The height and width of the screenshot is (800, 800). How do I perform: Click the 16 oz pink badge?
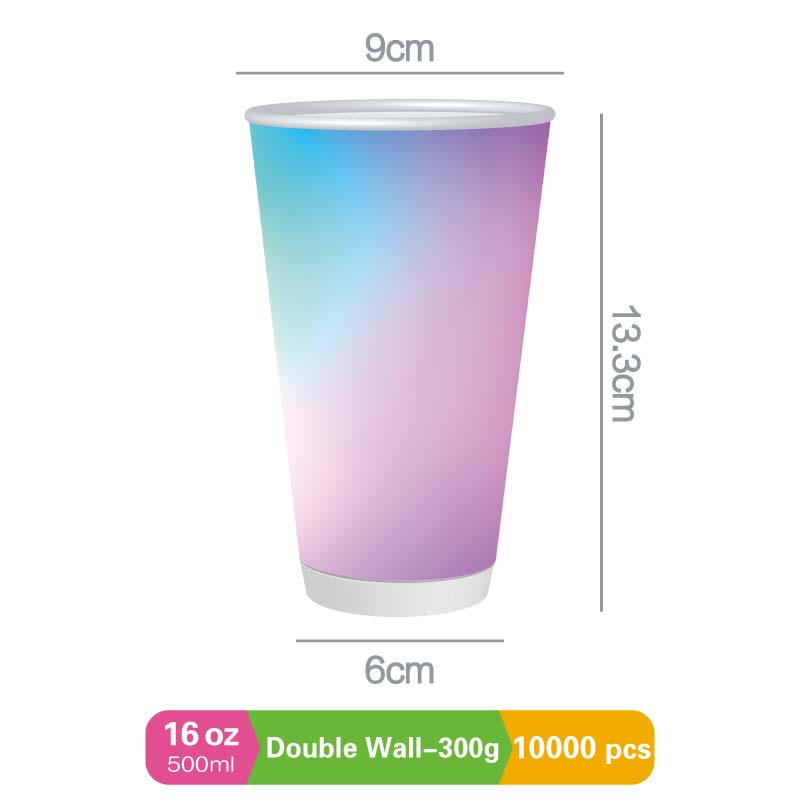coord(202,747)
